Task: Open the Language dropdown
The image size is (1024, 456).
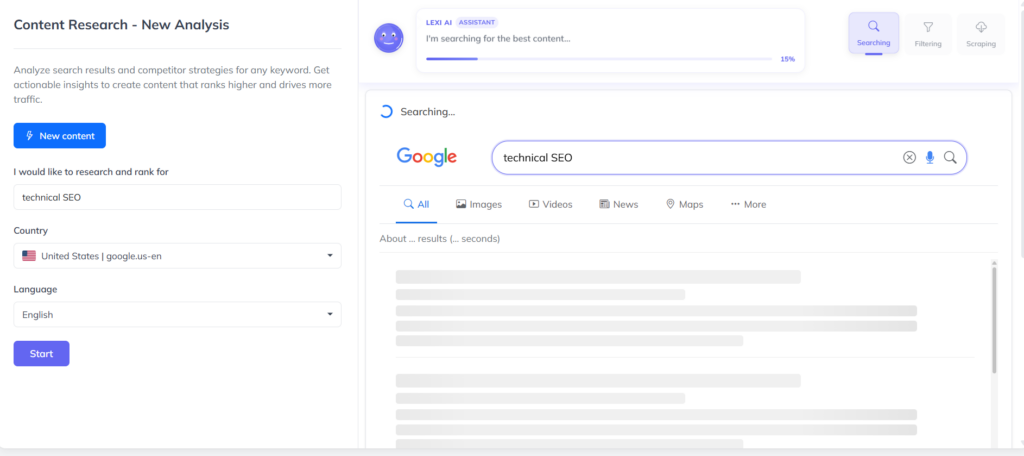Action: pyautogui.click(x=177, y=315)
